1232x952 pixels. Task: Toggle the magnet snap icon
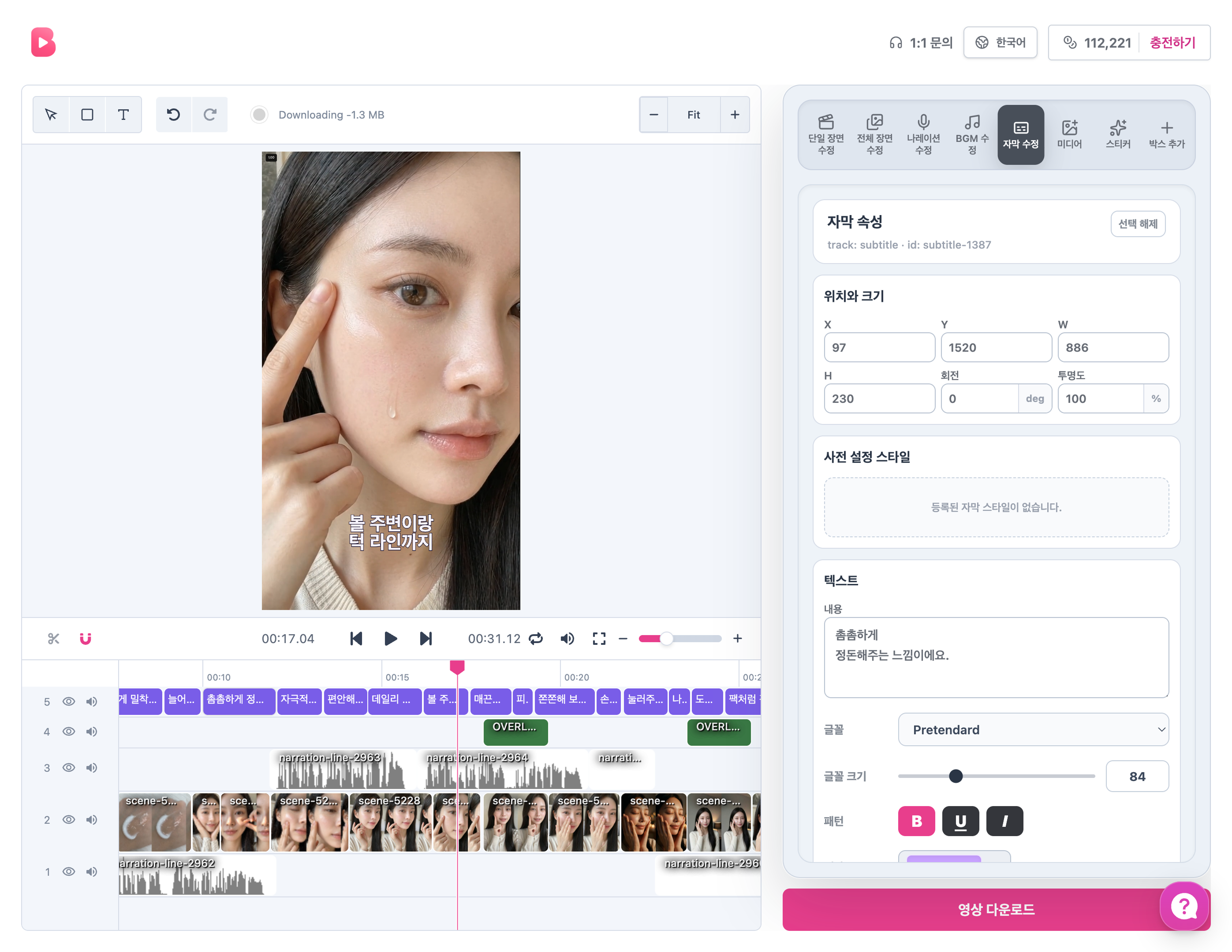point(85,639)
